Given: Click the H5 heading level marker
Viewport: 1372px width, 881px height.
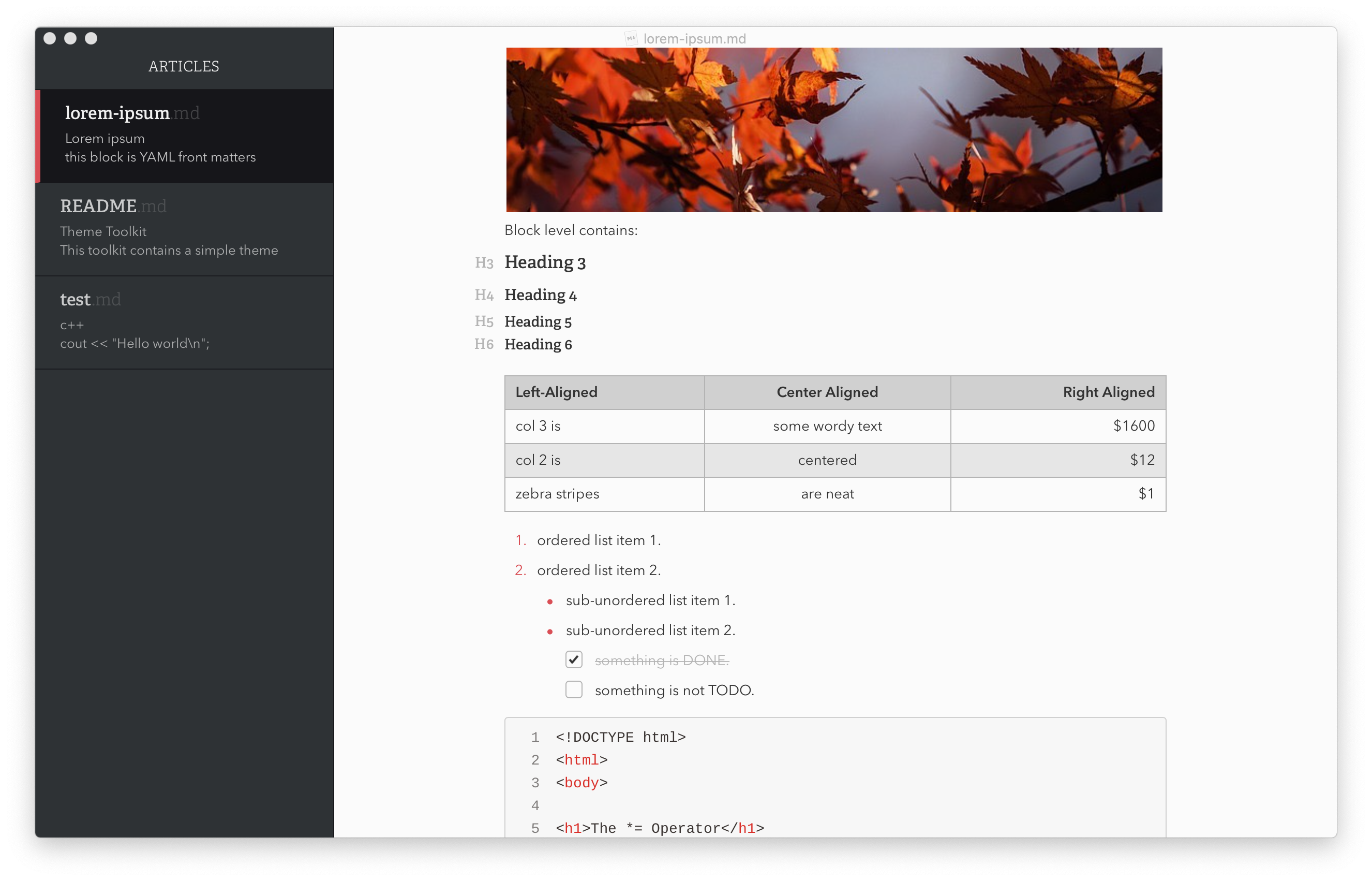Looking at the screenshot, I should click(x=484, y=321).
